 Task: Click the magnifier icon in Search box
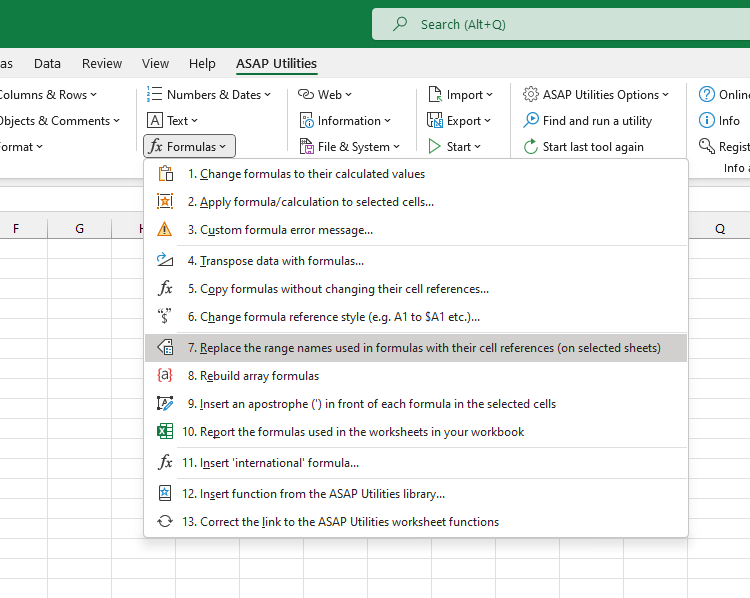pyautogui.click(x=400, y=24)
